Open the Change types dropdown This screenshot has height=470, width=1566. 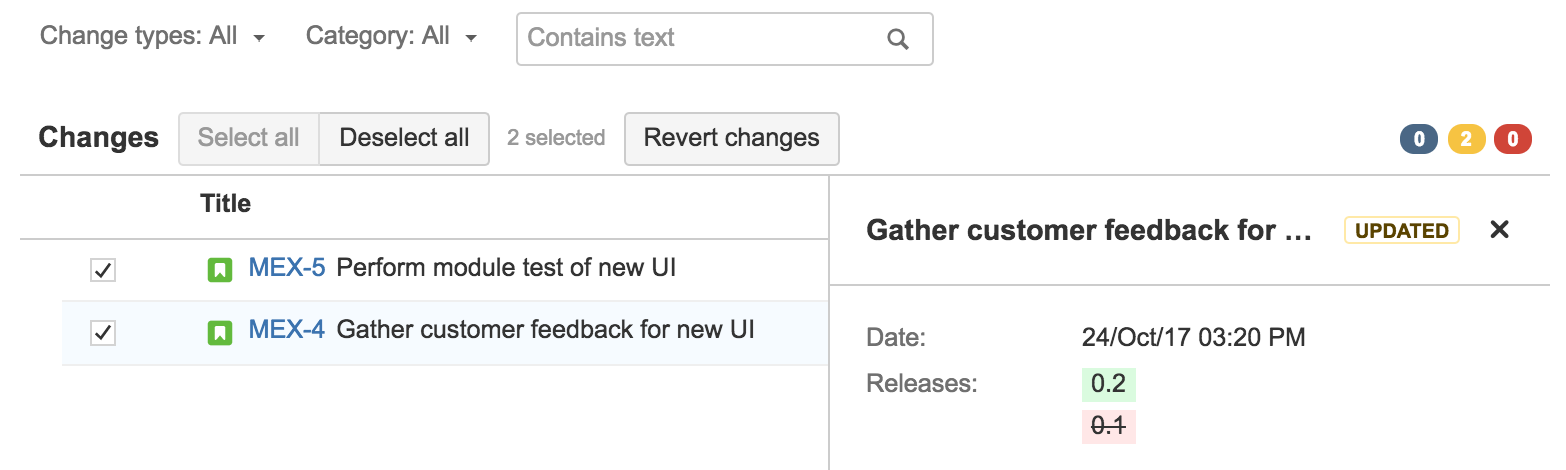pyautogui.click(x=153, y=37)
